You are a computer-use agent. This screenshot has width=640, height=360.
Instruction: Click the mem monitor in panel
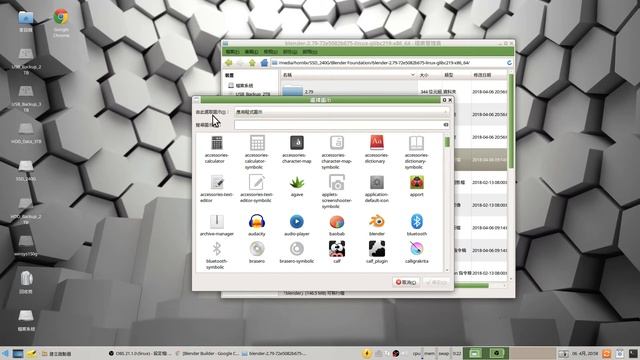point(429,353)
